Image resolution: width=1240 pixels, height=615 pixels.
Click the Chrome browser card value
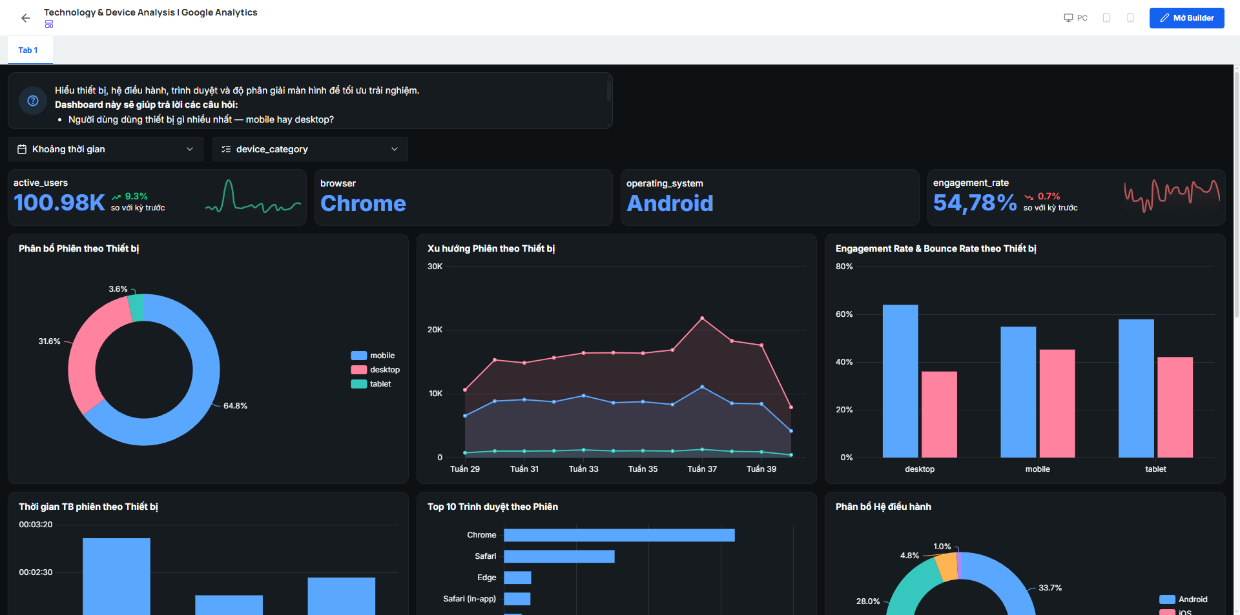(x=363, y=203)
